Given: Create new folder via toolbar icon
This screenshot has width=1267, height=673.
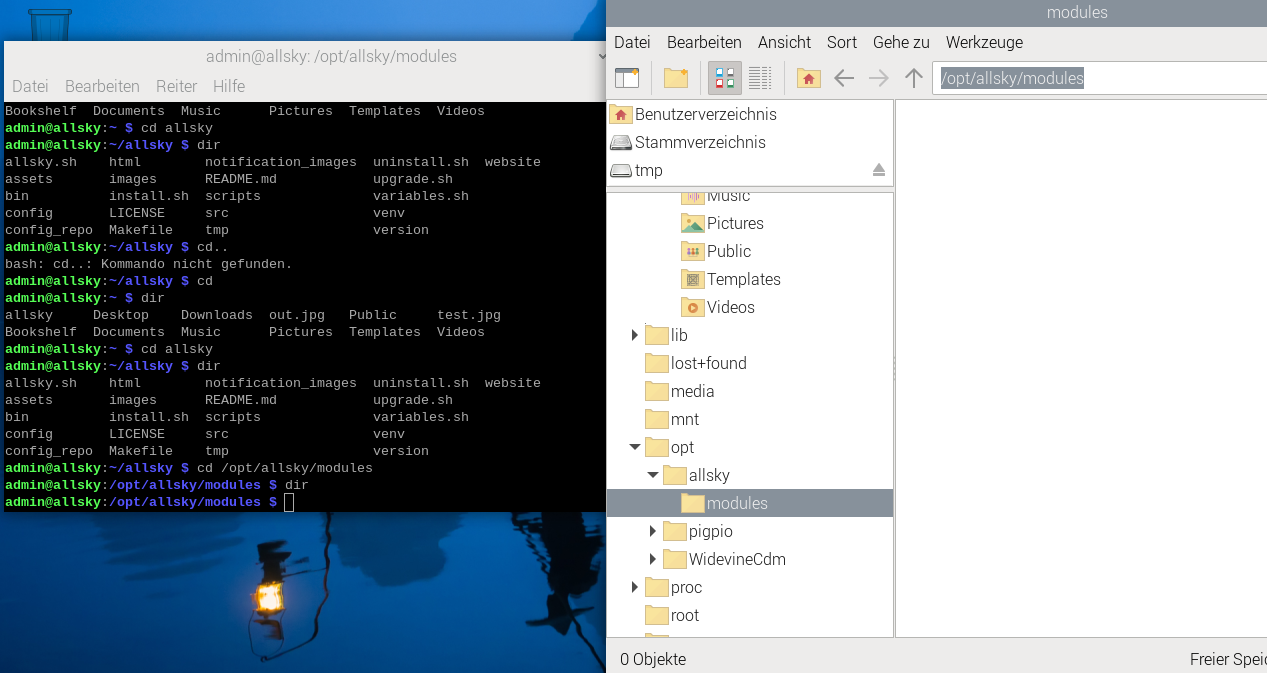Looking at the screenshot, I should (676, 78).
